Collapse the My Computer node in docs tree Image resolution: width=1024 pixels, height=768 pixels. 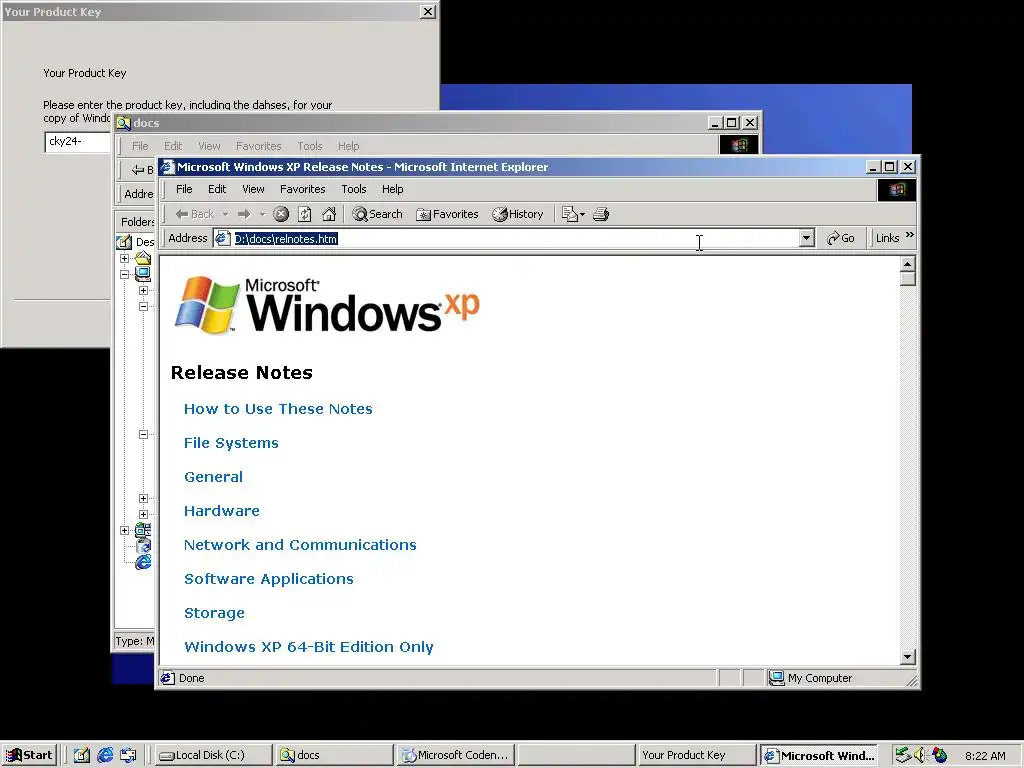pos(124,275)
